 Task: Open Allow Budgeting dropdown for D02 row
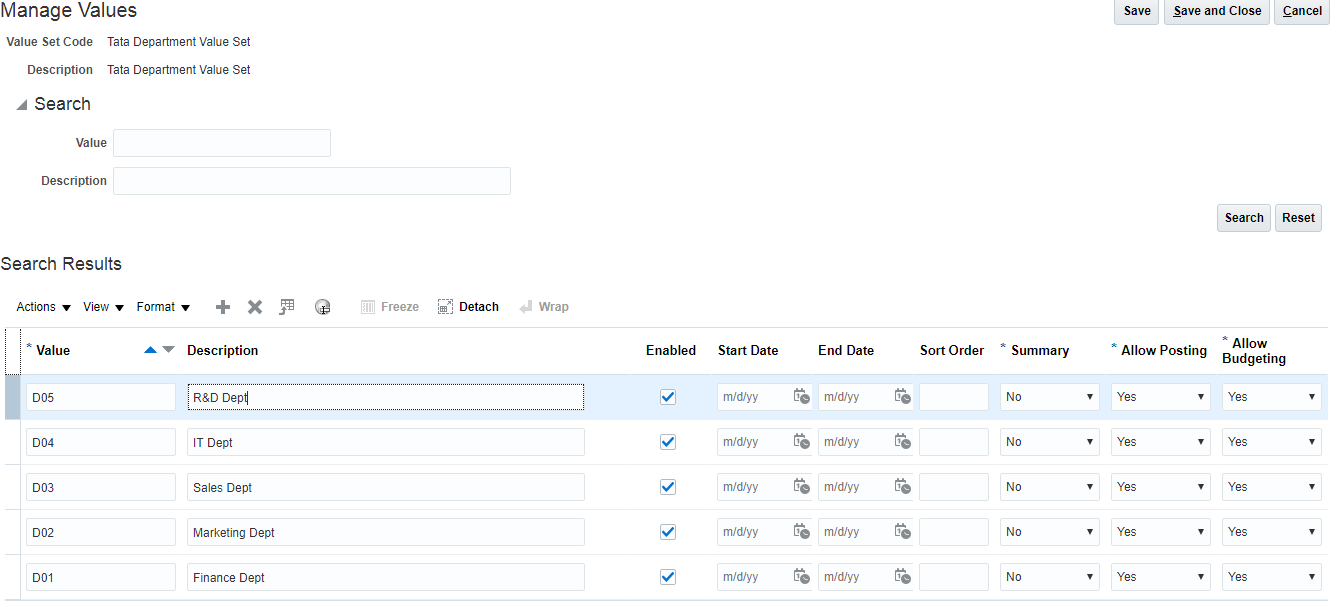pyautogui.click(x=1271, y=532)
